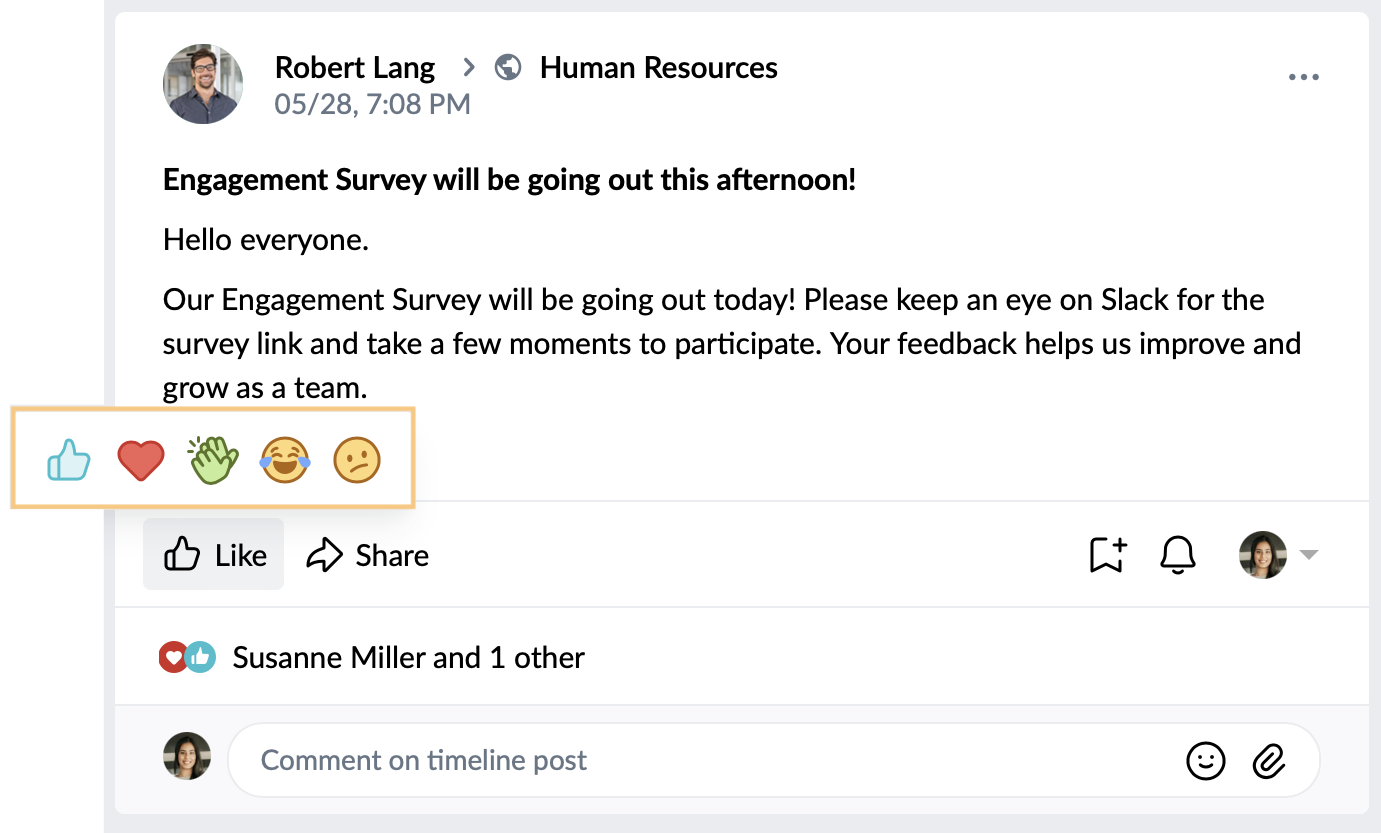1381x833 pixels.
Task: Click the Like button
Action: 214,554
